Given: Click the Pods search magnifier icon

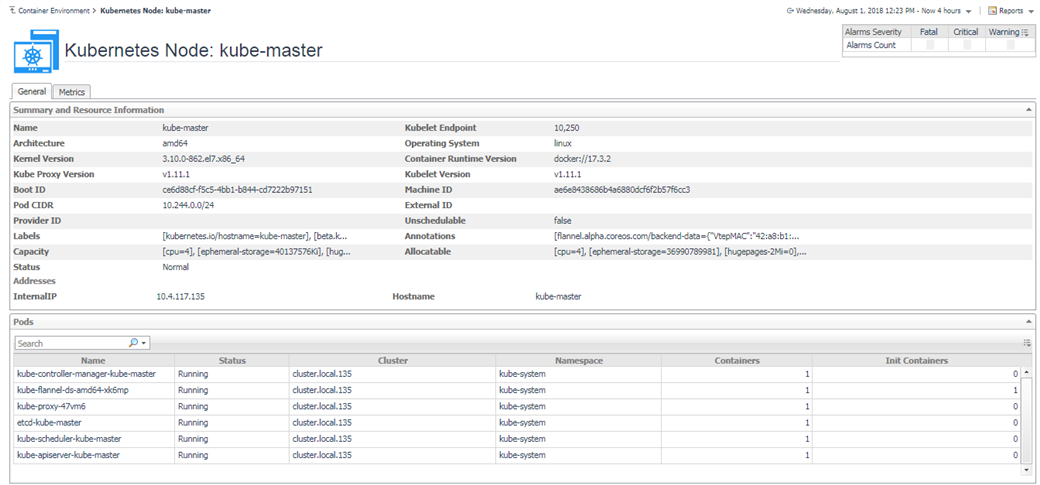Looking at the screenshot, I should click(x=133, y=343).
